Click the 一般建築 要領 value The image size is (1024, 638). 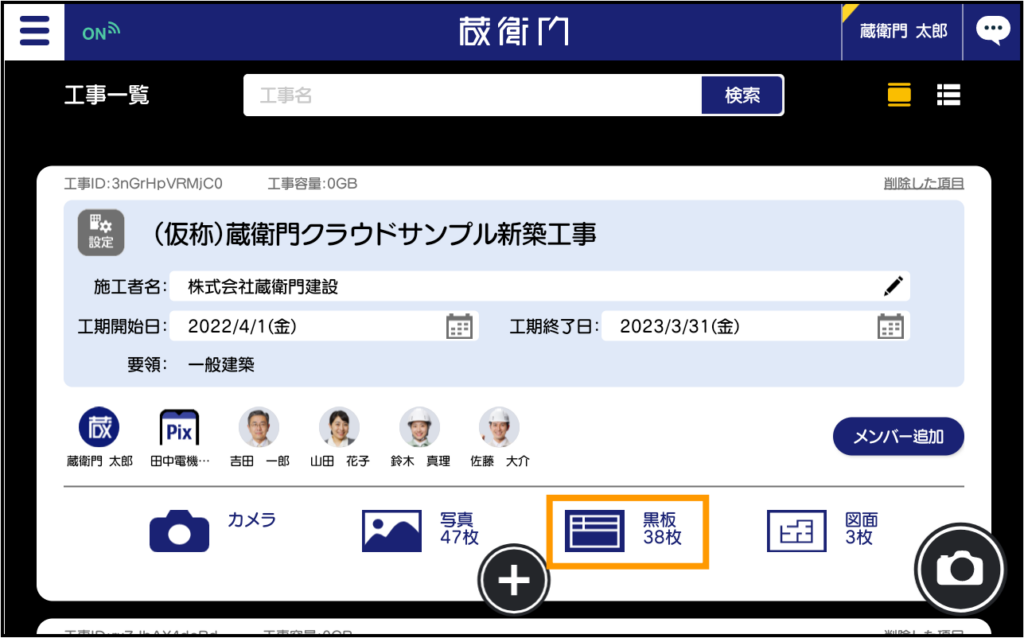click(221, 365)
